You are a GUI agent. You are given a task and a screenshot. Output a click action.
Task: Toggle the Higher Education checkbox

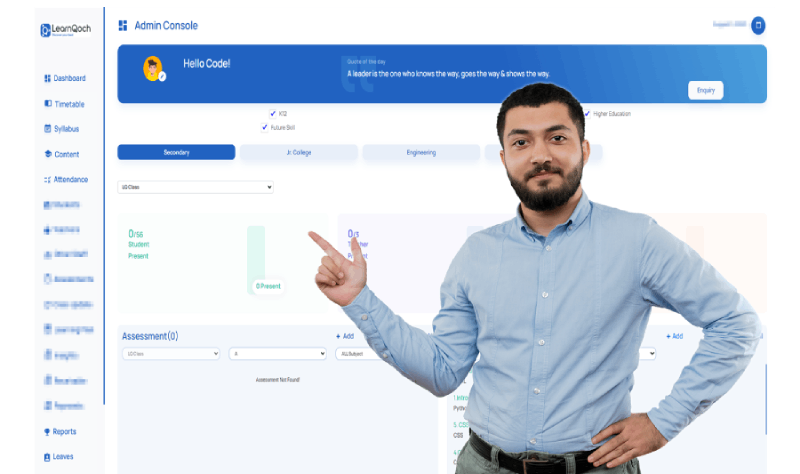pyautogui.click(x=587, y=113)
